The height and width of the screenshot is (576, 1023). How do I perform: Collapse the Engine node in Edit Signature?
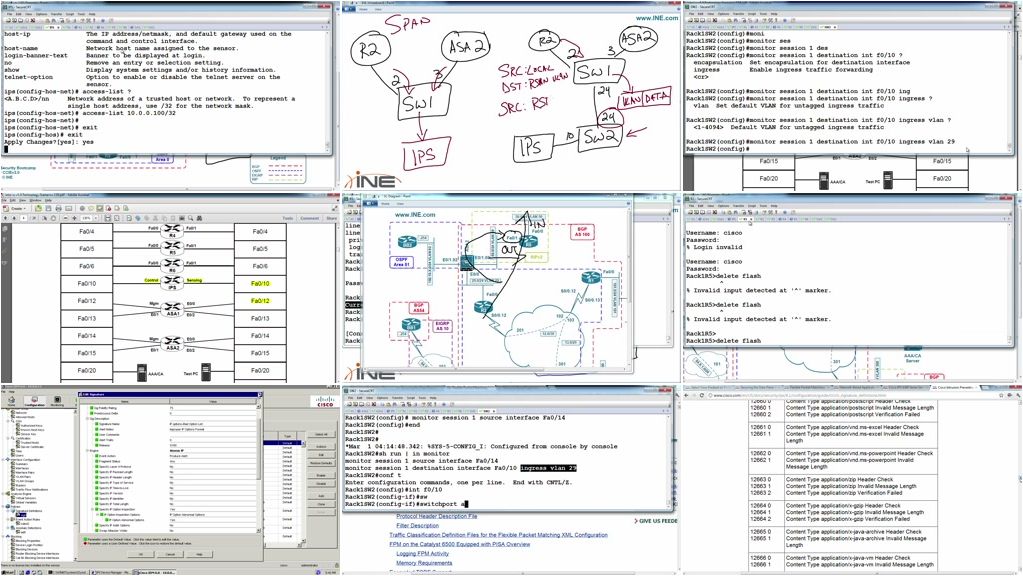tap(87, 450)
